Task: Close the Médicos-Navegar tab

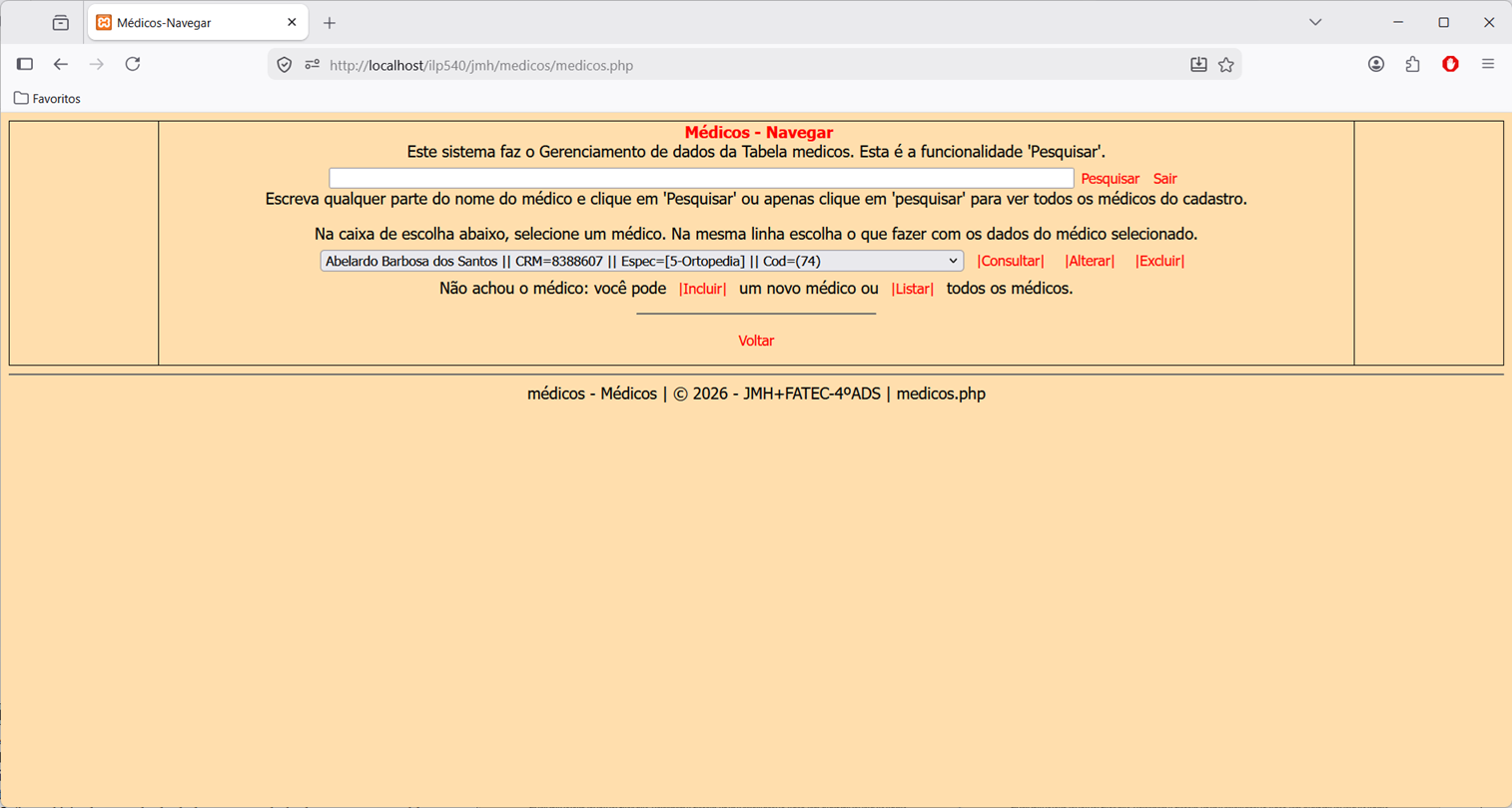Action: coord(292,22)
